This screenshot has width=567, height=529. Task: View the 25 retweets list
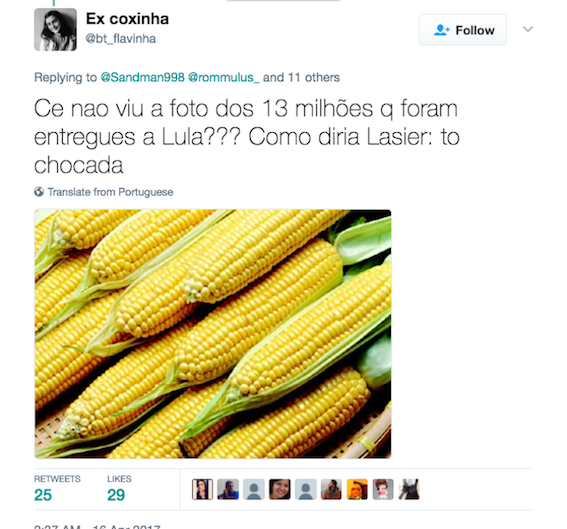point(57,489)
